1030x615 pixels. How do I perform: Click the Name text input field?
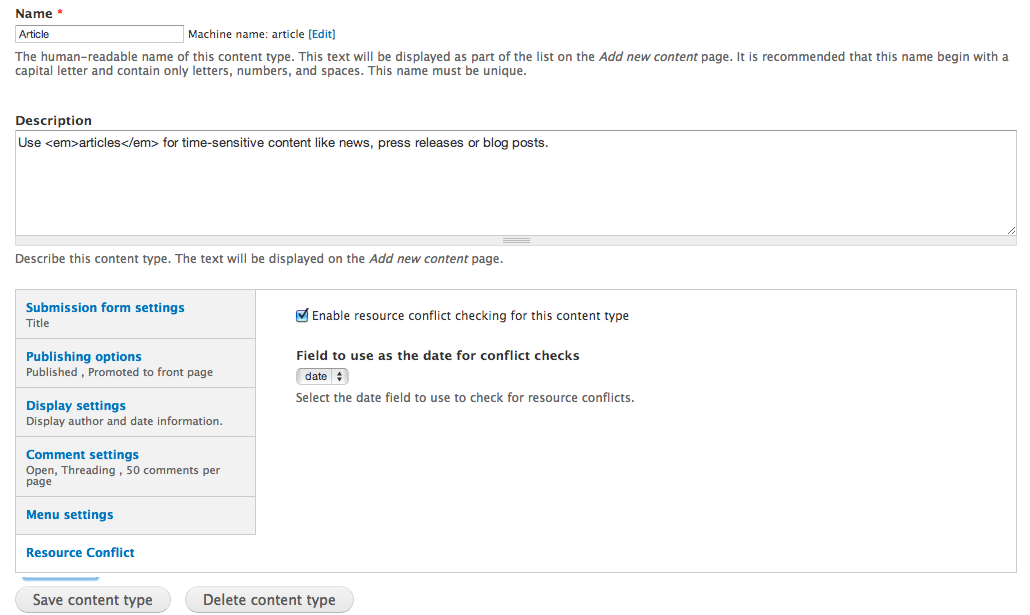point(100,34)
